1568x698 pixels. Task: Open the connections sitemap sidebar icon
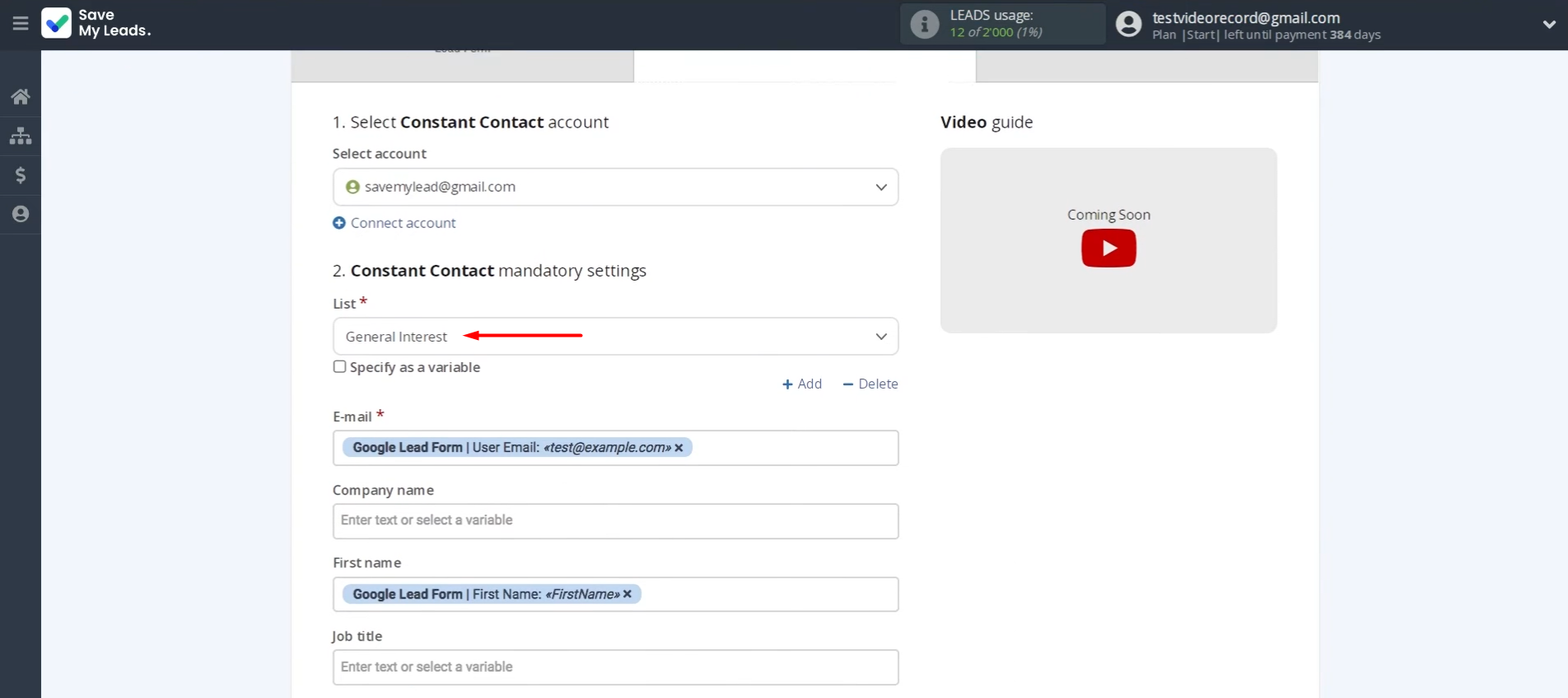(x=21, y=136)
